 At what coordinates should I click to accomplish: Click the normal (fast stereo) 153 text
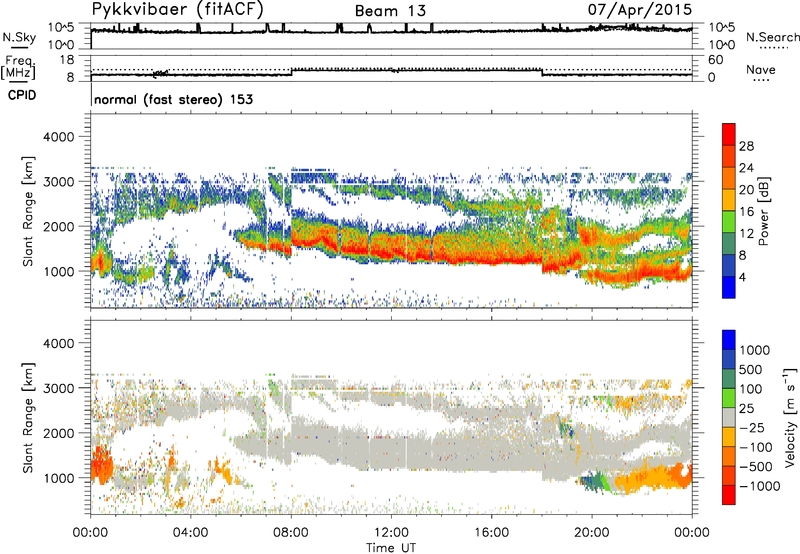173,99
